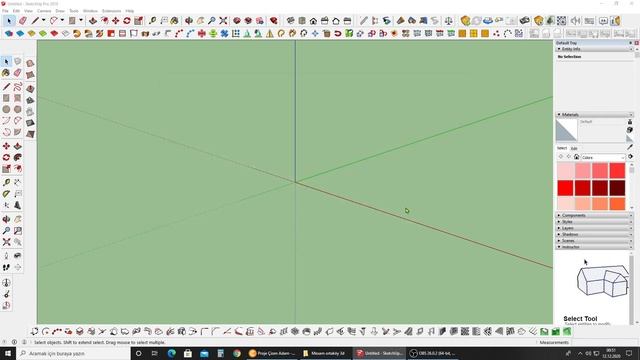Select the Walk footprints tool in left toolbar
The width and height of the screenshot is (640, 360).
[x=6, y=267]
